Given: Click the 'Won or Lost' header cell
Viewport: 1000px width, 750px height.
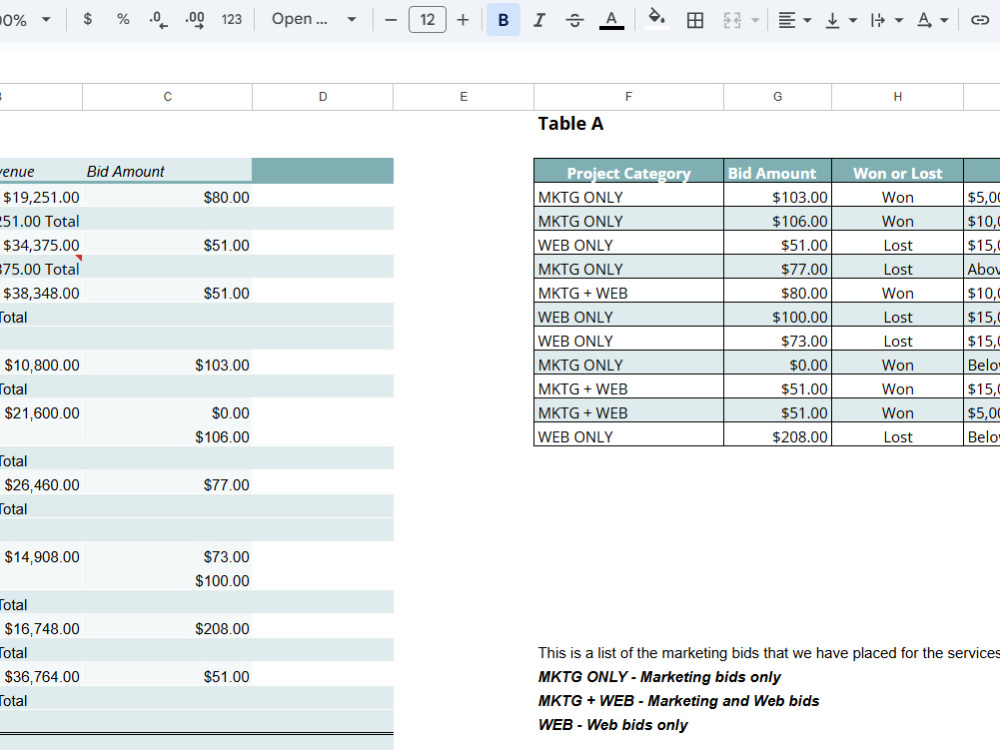Looking at the screenshot, I should [897, 173].
